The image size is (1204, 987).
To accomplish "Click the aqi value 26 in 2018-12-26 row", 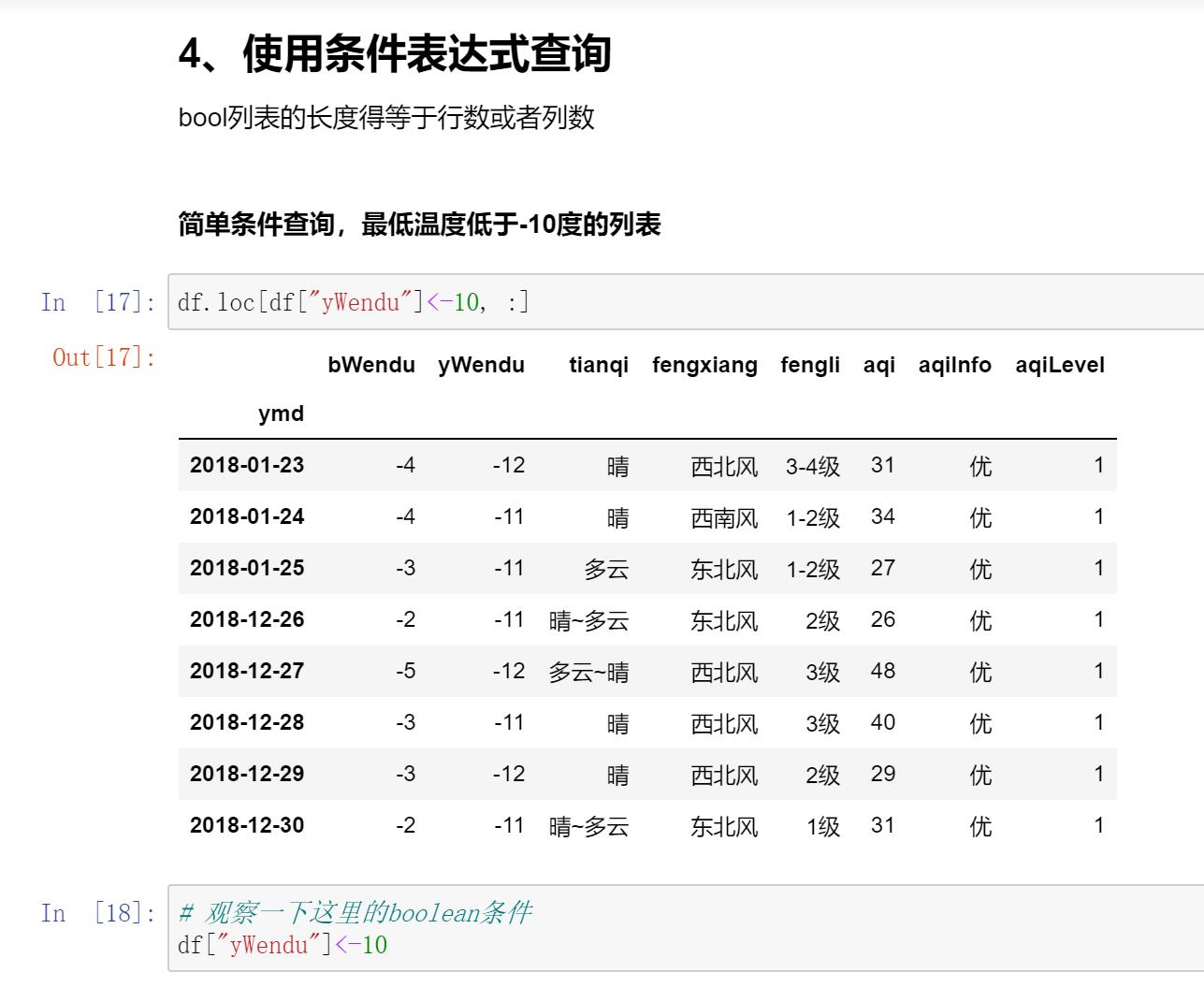I will [x=883, y=619].
